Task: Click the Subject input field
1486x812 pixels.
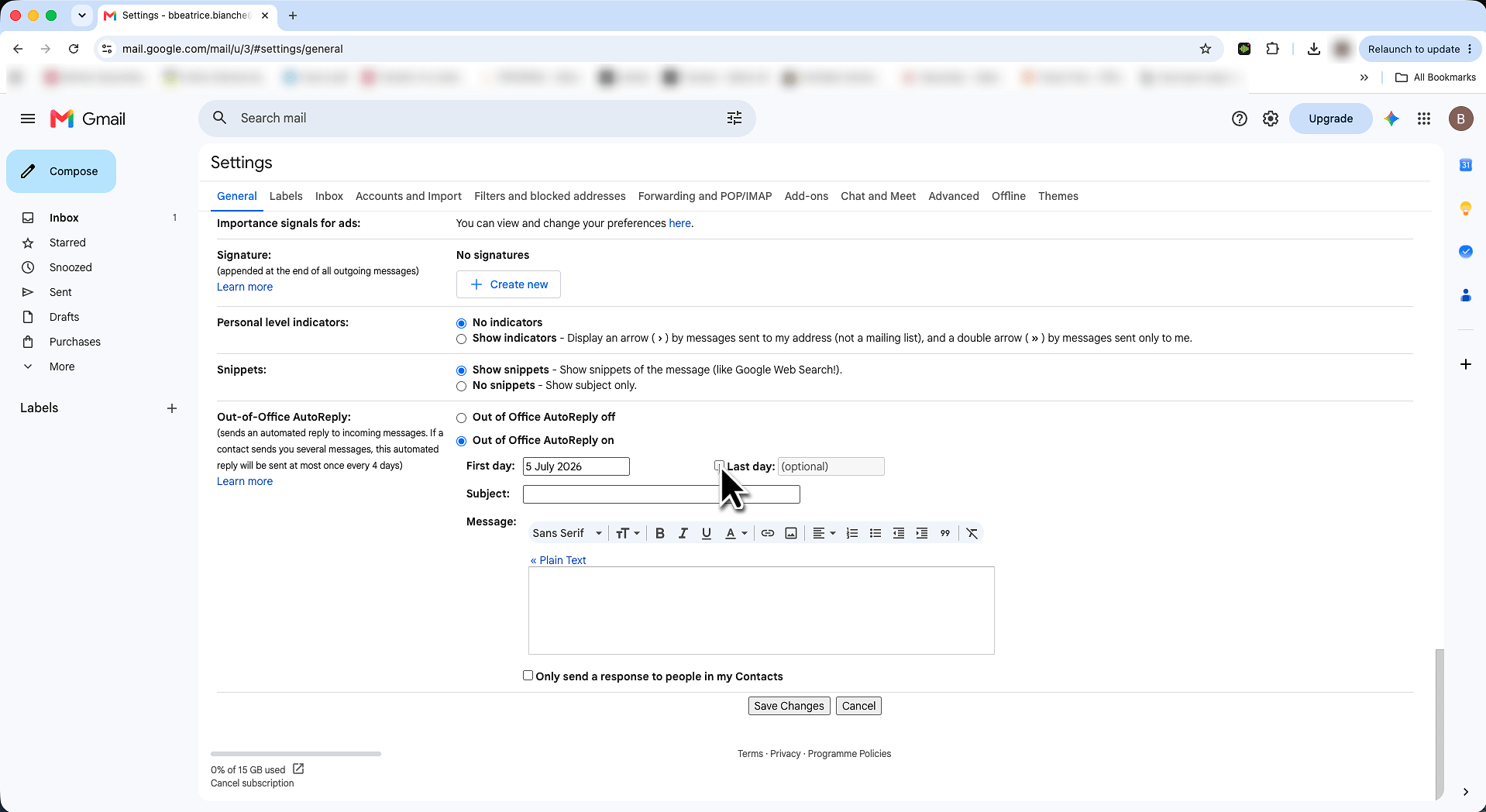Action: 661,494
